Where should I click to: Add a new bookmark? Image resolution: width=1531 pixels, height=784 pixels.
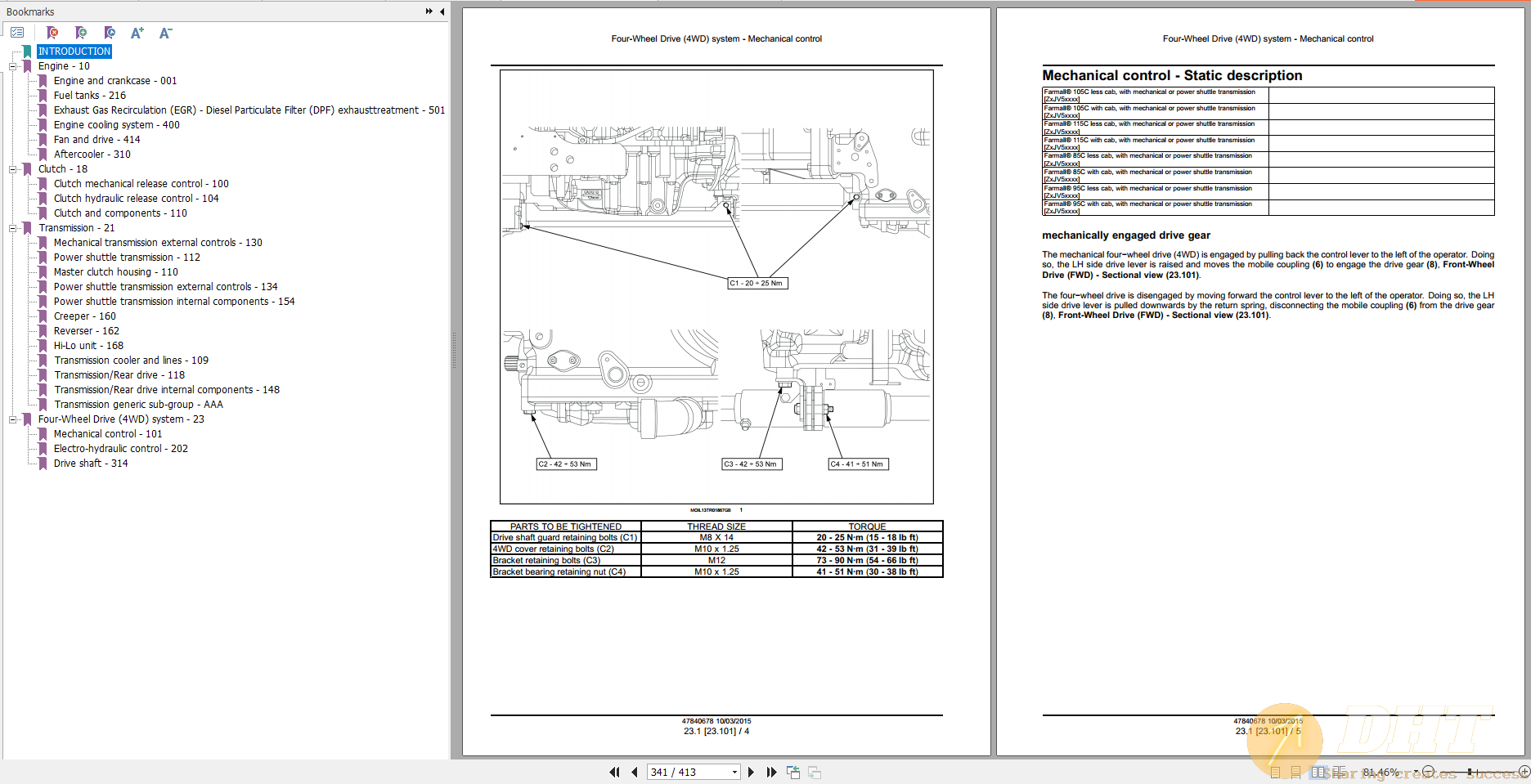tap(80, 33)
